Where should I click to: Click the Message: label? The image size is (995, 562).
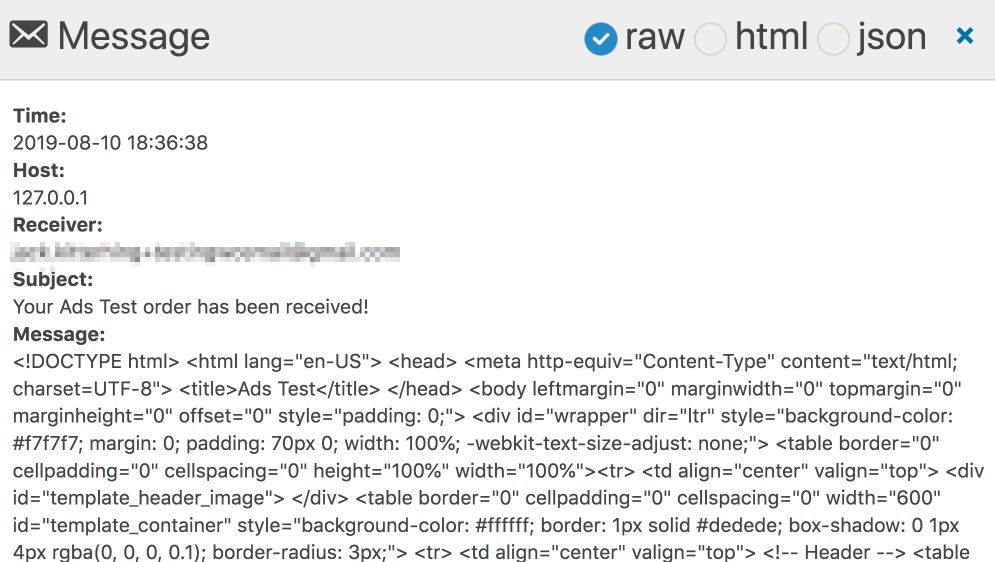click(x=59, y=334)
